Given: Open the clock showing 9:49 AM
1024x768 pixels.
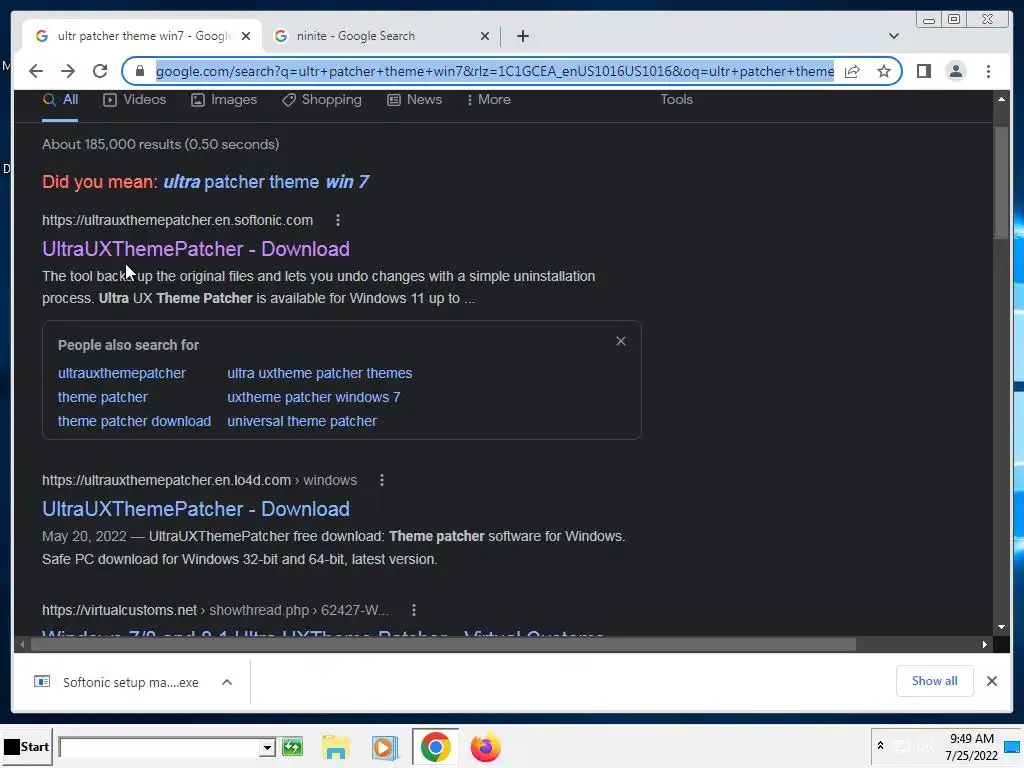Looking at the screenshot, I should (972, 747).
